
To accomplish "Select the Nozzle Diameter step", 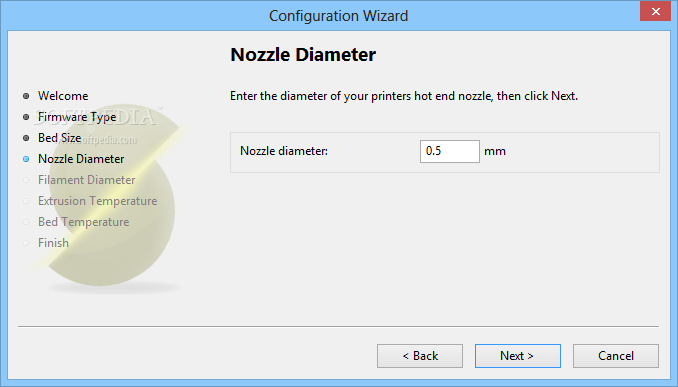I will point(81,159).
